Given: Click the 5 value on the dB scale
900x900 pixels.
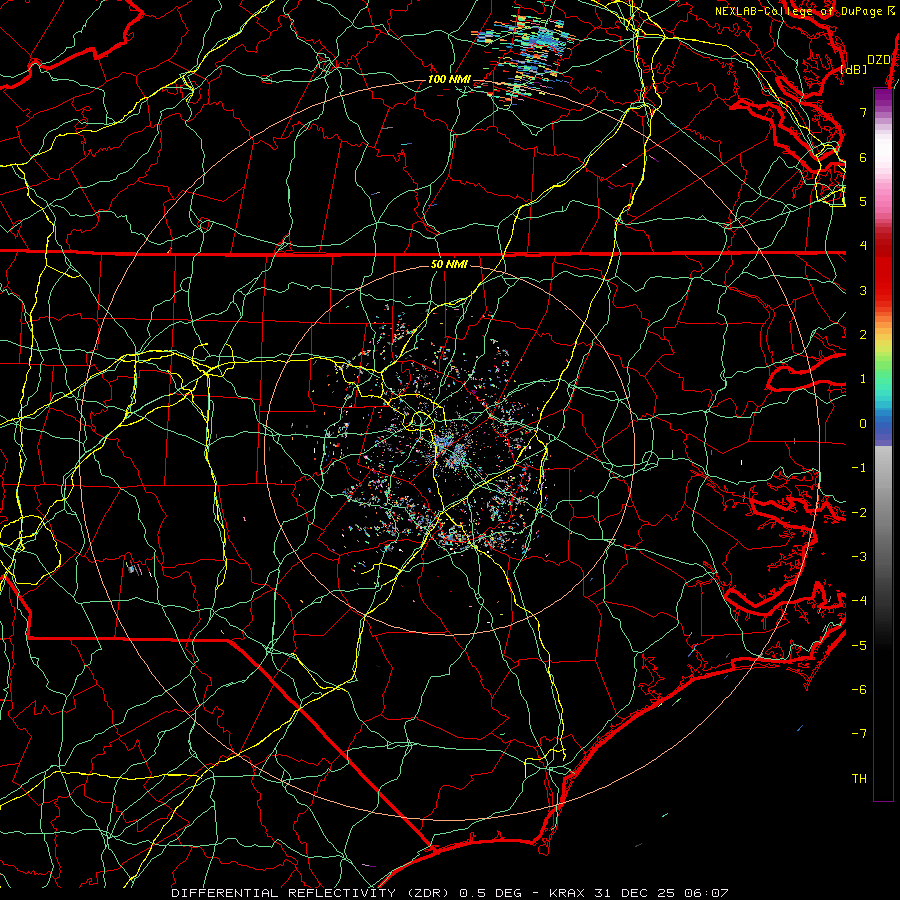Looking at the screenshot, I should click(x=863, y=201).
